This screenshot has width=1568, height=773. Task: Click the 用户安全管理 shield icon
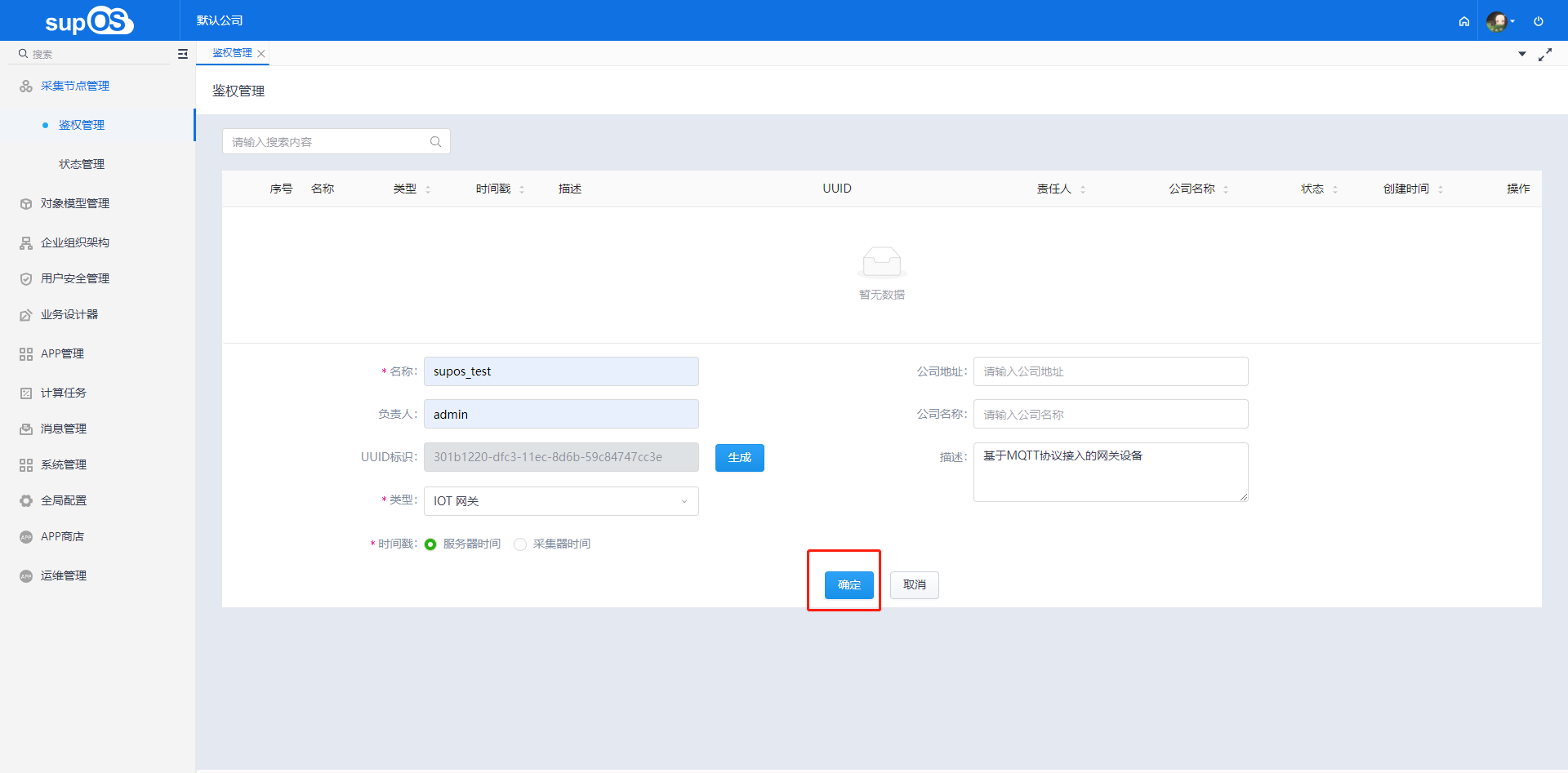[x=26, y=278]
